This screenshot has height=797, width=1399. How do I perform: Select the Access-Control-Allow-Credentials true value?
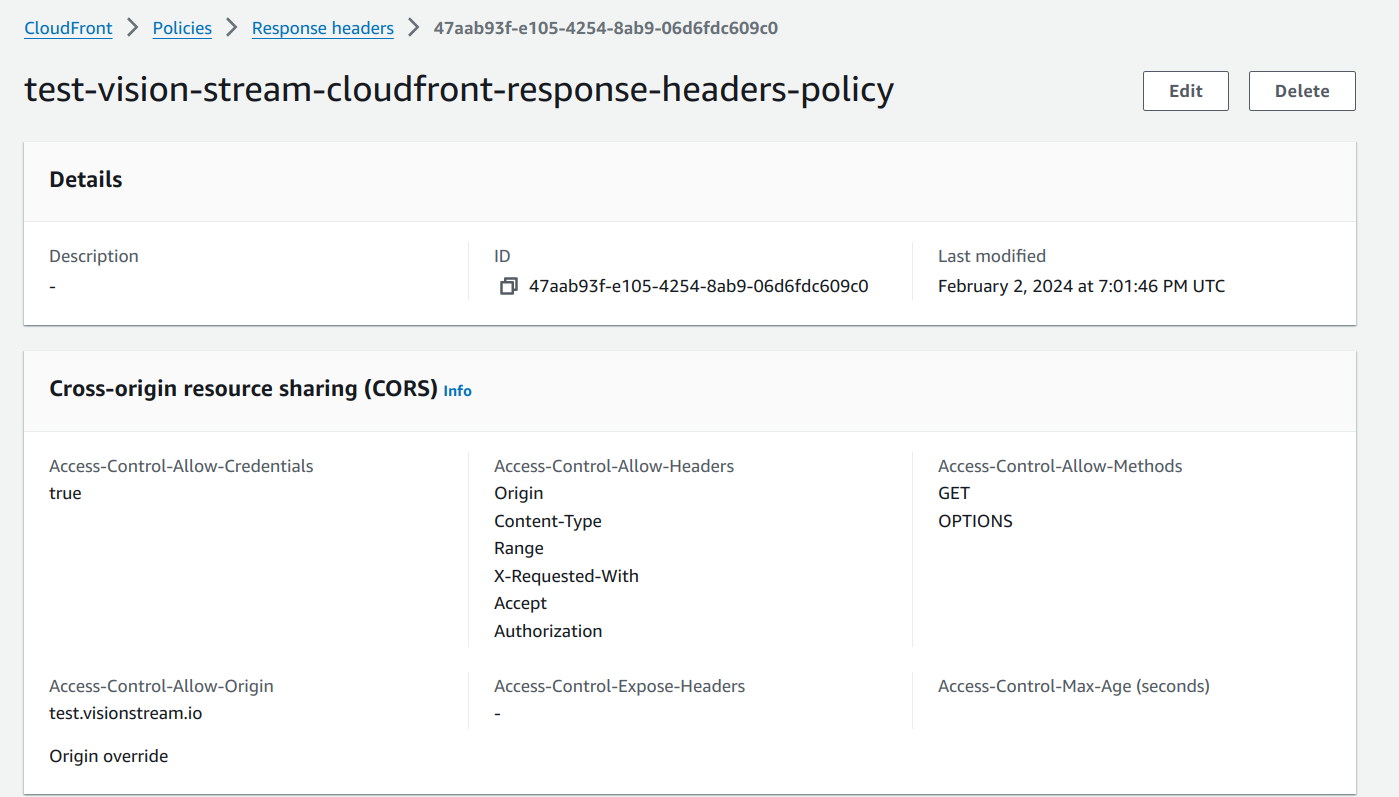pos(64,492)
